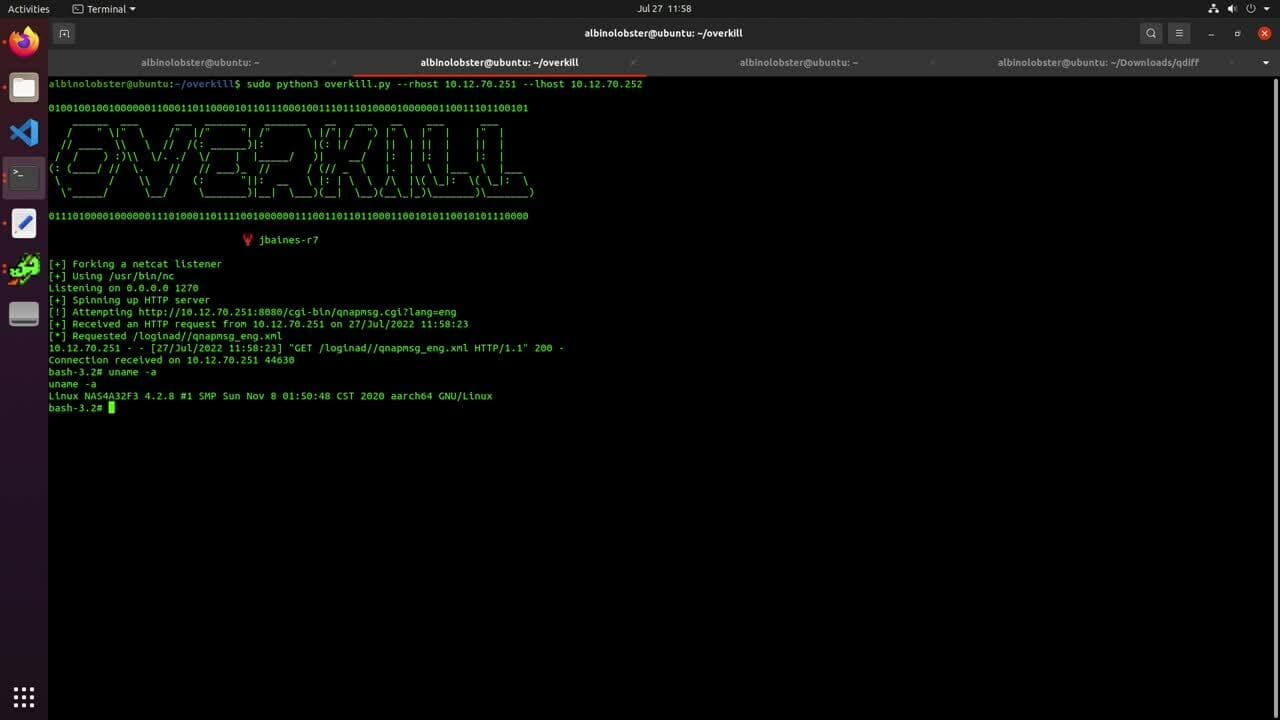Switch to the ~/Downloads/qdiff tab

tap(1098, 62)
